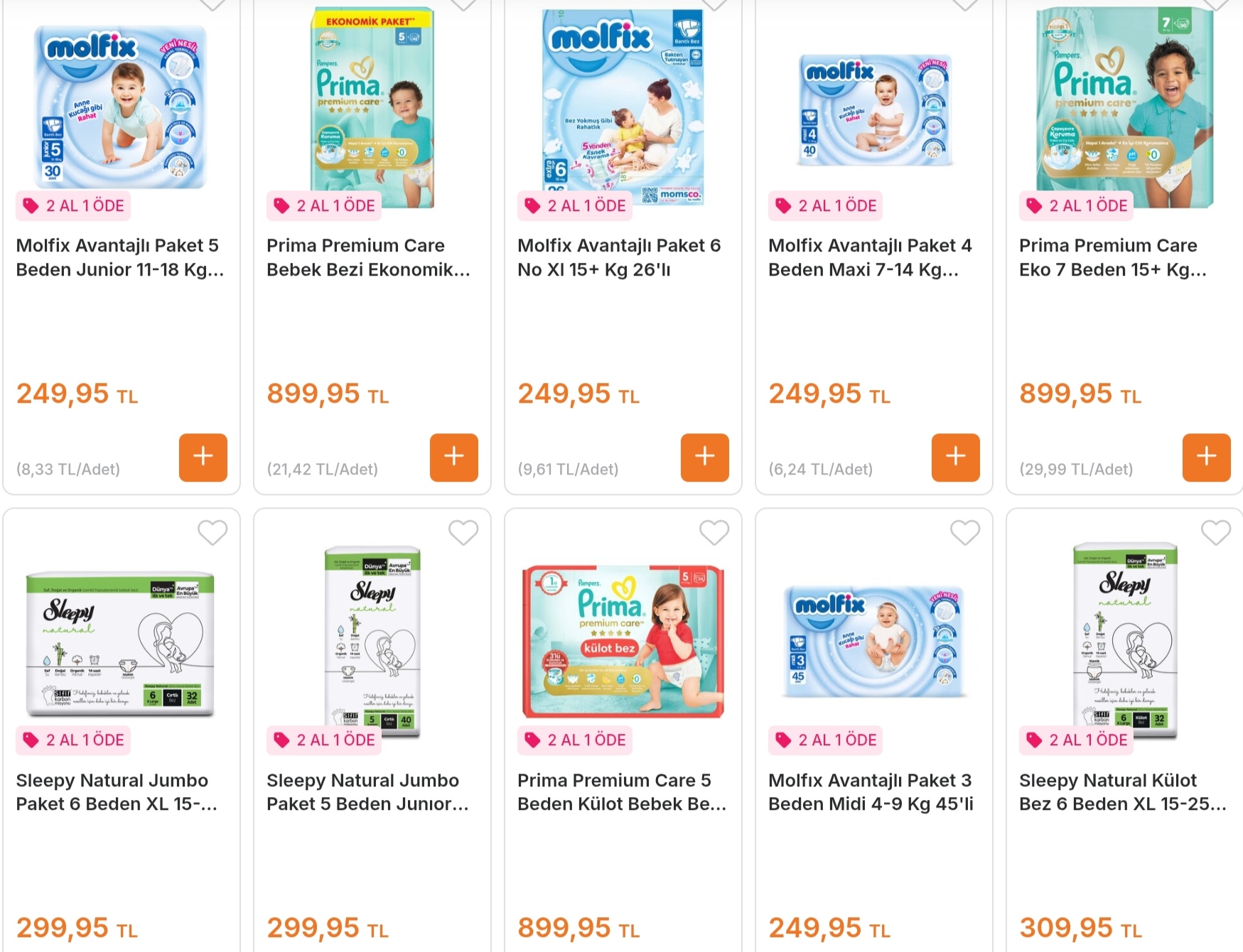
Task: View Prima külot bez red pack image
Action: click(x=623, y=642)
